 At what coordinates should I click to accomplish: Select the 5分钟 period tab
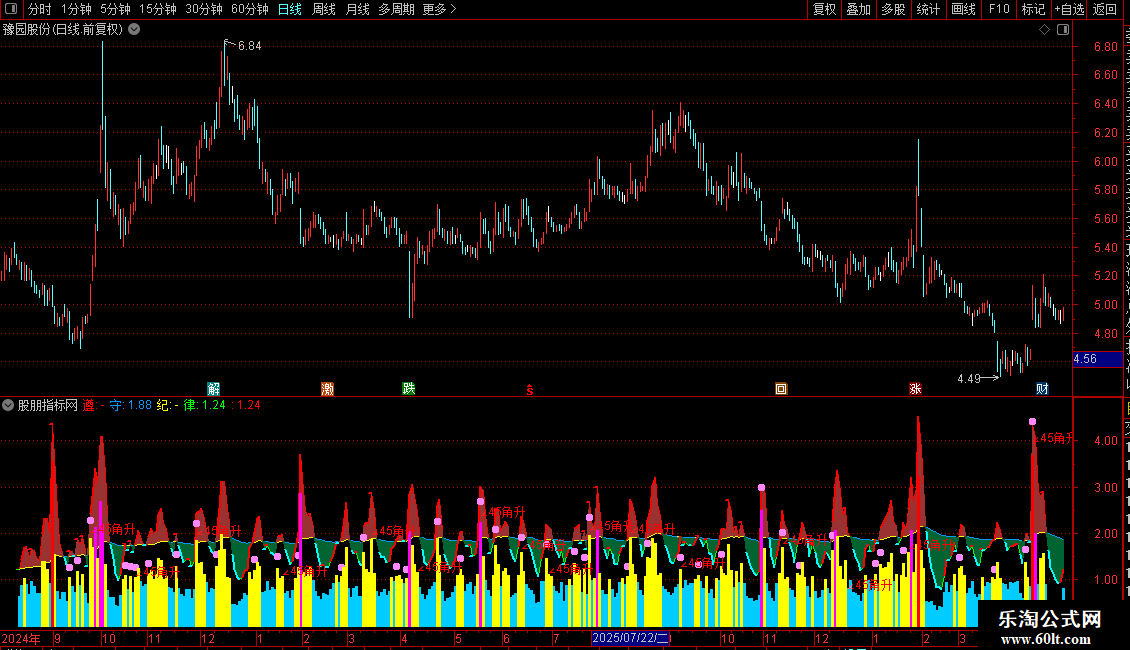point(115,9)
